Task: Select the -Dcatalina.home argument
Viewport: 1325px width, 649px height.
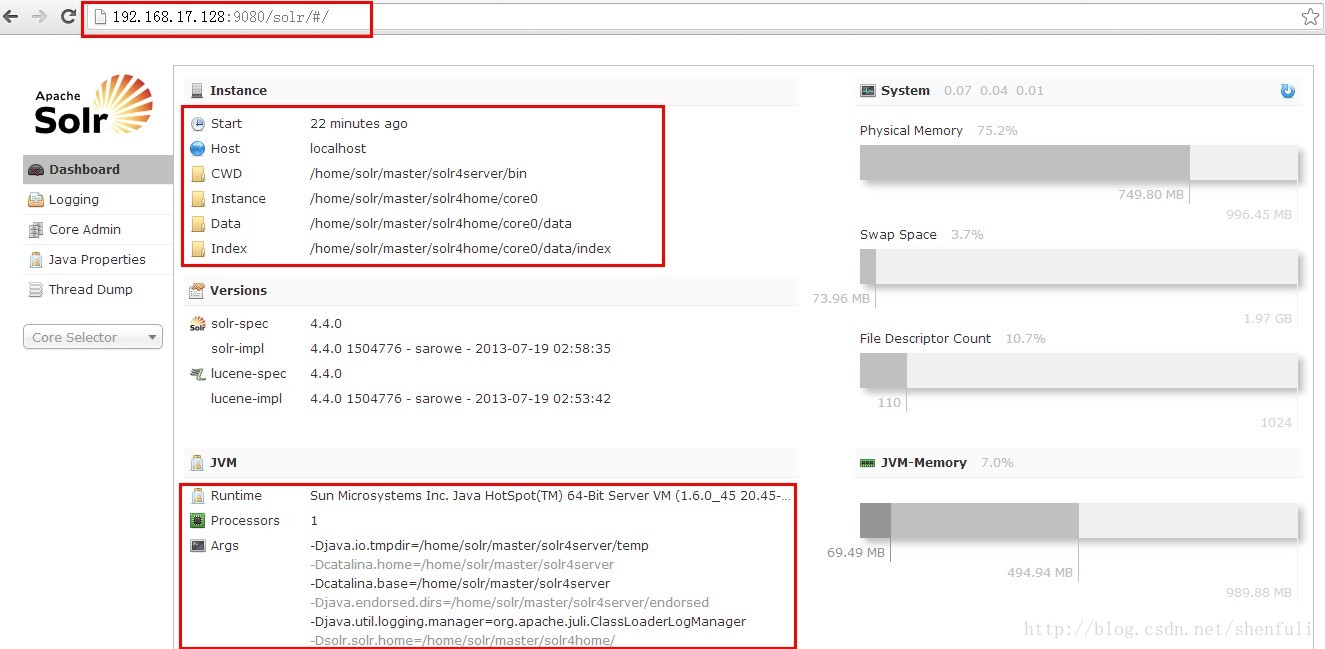Action: pyautogui.click(x=462, y=565)
